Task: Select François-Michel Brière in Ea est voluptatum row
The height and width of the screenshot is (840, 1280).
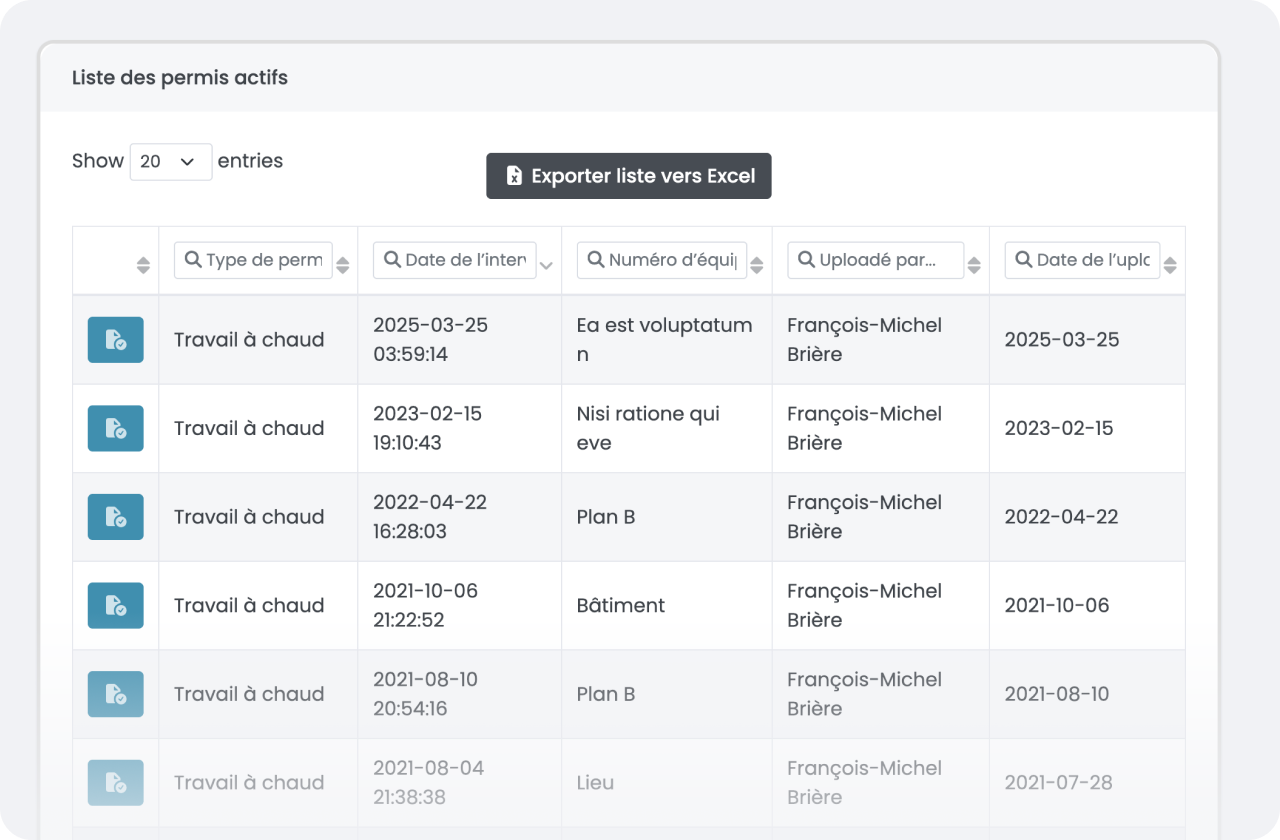Action: coord(865,340)
